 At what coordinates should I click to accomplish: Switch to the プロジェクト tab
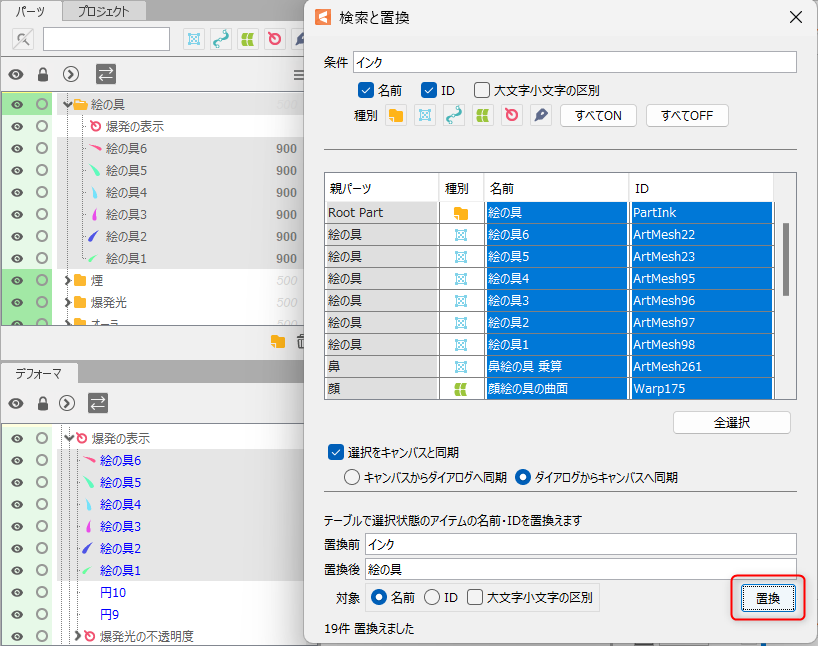coord(103,11)
